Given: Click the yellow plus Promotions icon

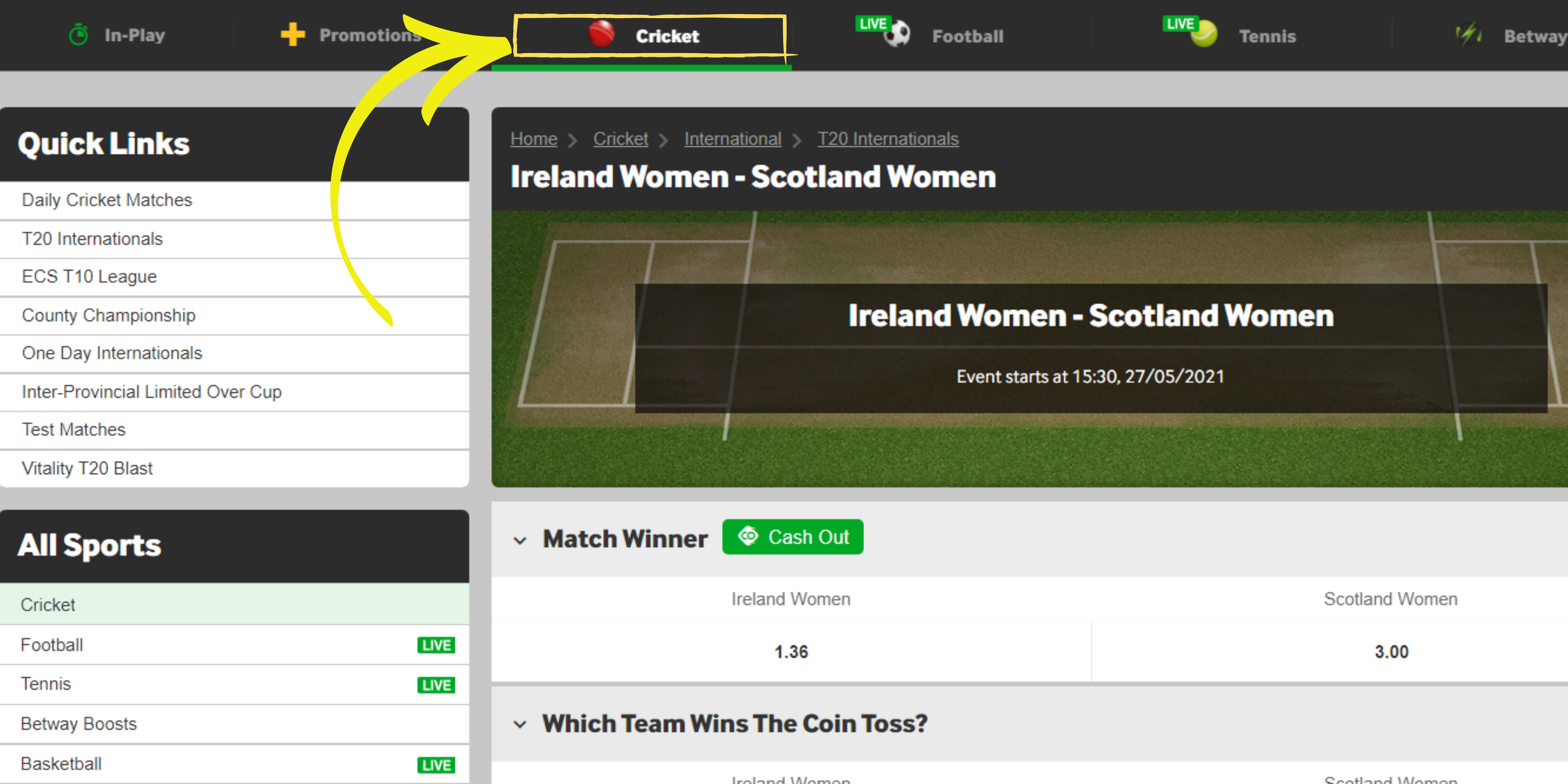Looking at the screenshot, I should tap(293, 35).
